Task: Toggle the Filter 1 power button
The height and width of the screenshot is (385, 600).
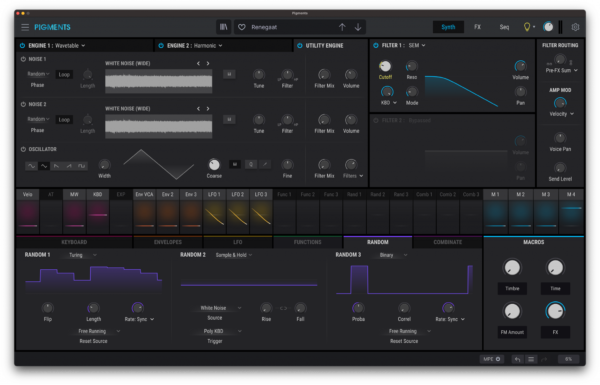Action: click(x=376, y=45)
